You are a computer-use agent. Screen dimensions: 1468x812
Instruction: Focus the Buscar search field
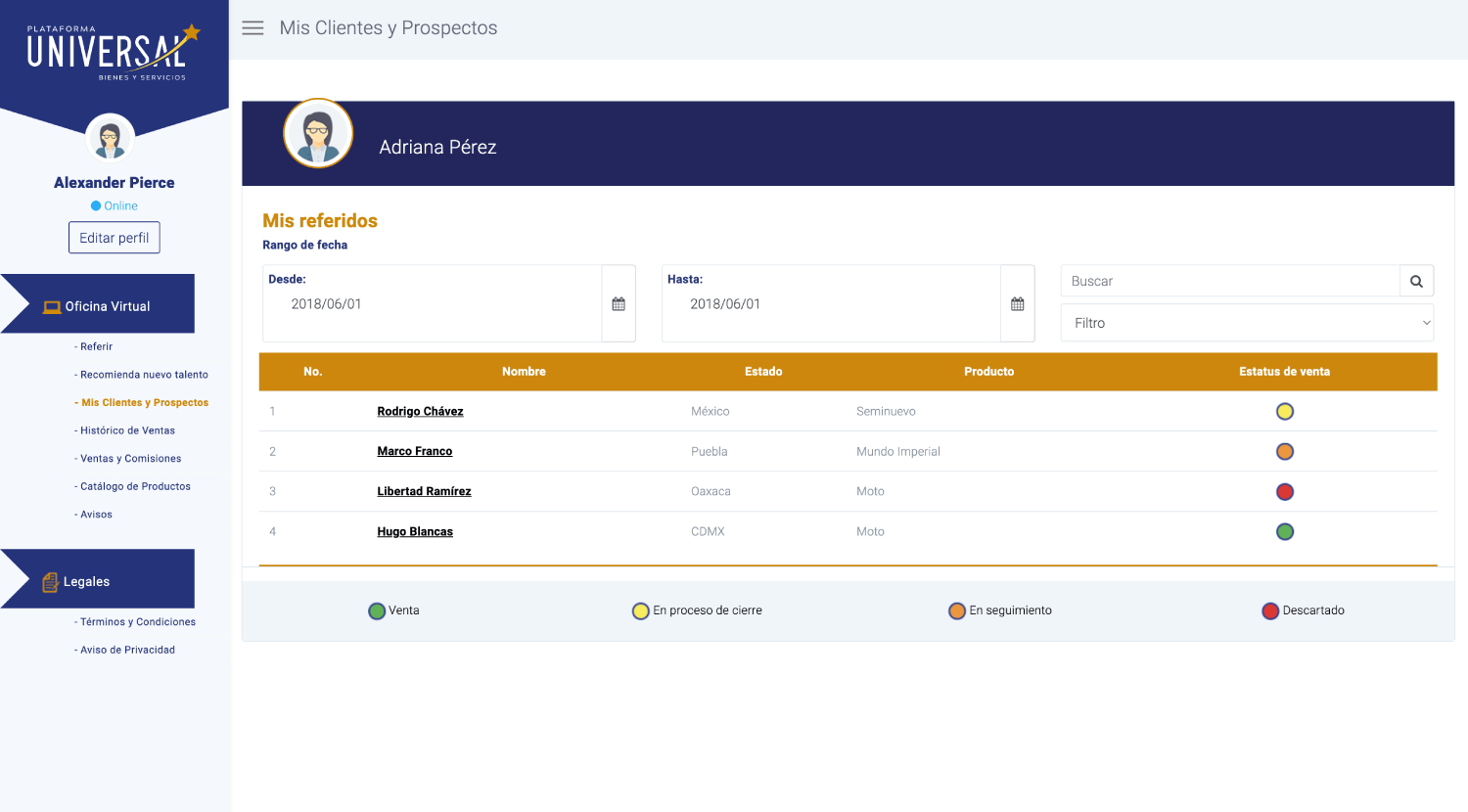(x=1230, y=282)
